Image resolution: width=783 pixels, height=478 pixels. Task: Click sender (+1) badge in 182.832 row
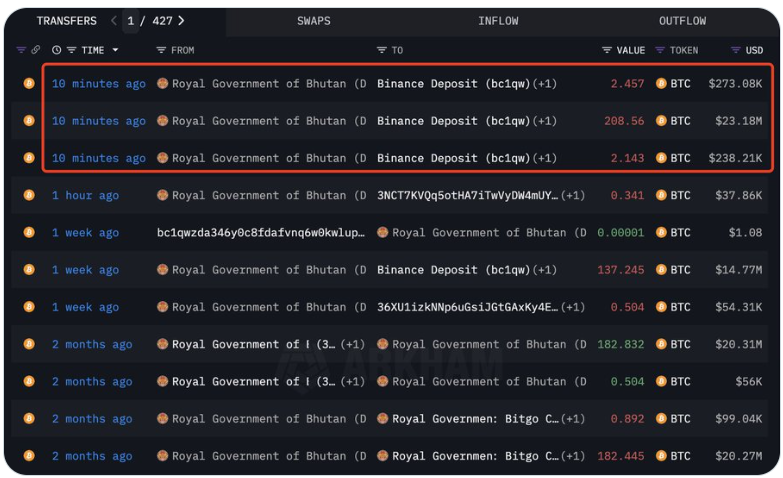[353, 344]
